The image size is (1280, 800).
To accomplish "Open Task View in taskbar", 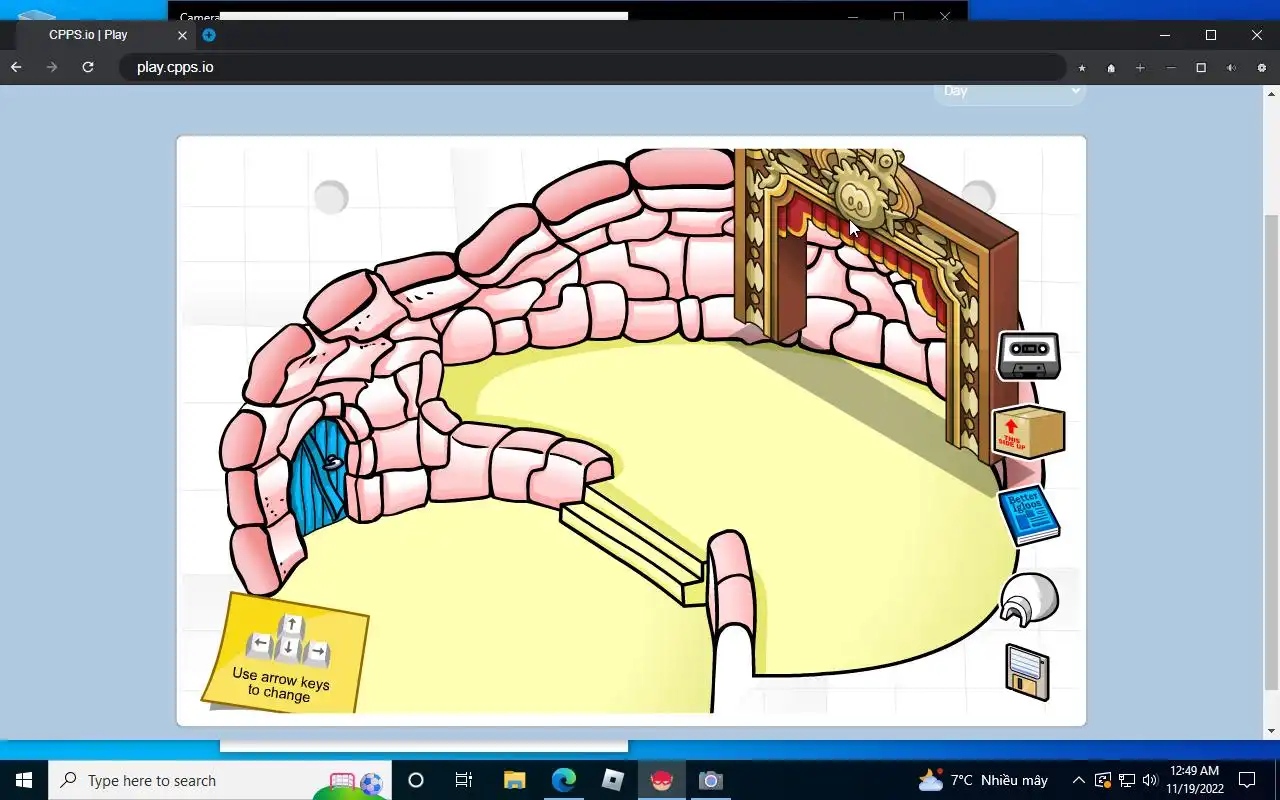I will 464,780.
